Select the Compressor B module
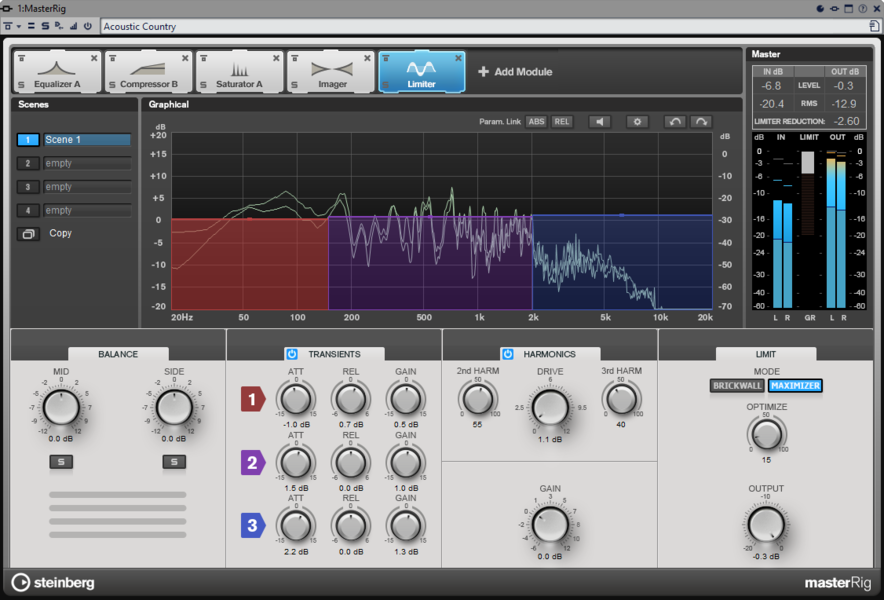The height and width of the screenshot is (600, 884). click(148, 72)
